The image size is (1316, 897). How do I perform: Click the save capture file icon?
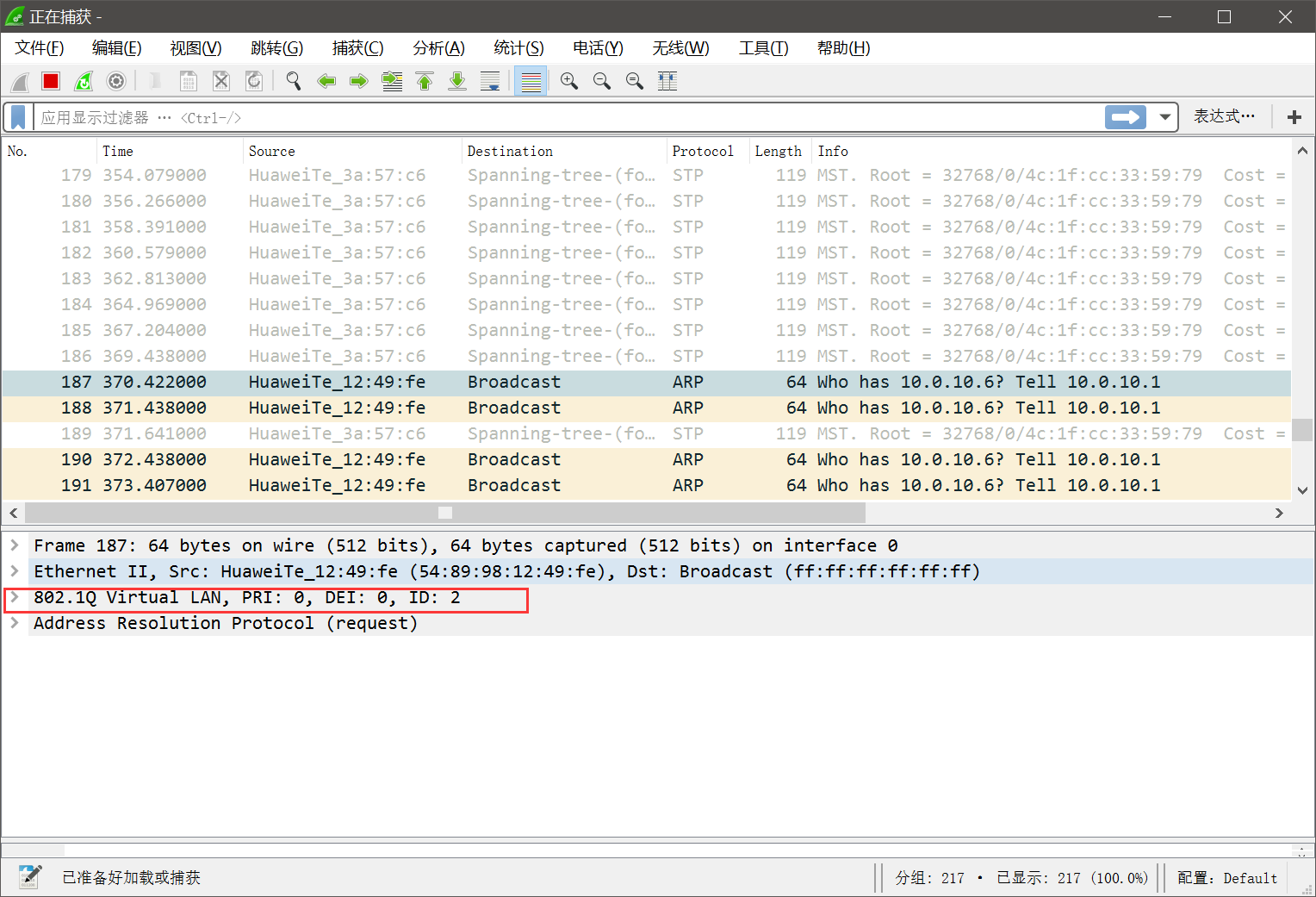click(x=189, y=82)
